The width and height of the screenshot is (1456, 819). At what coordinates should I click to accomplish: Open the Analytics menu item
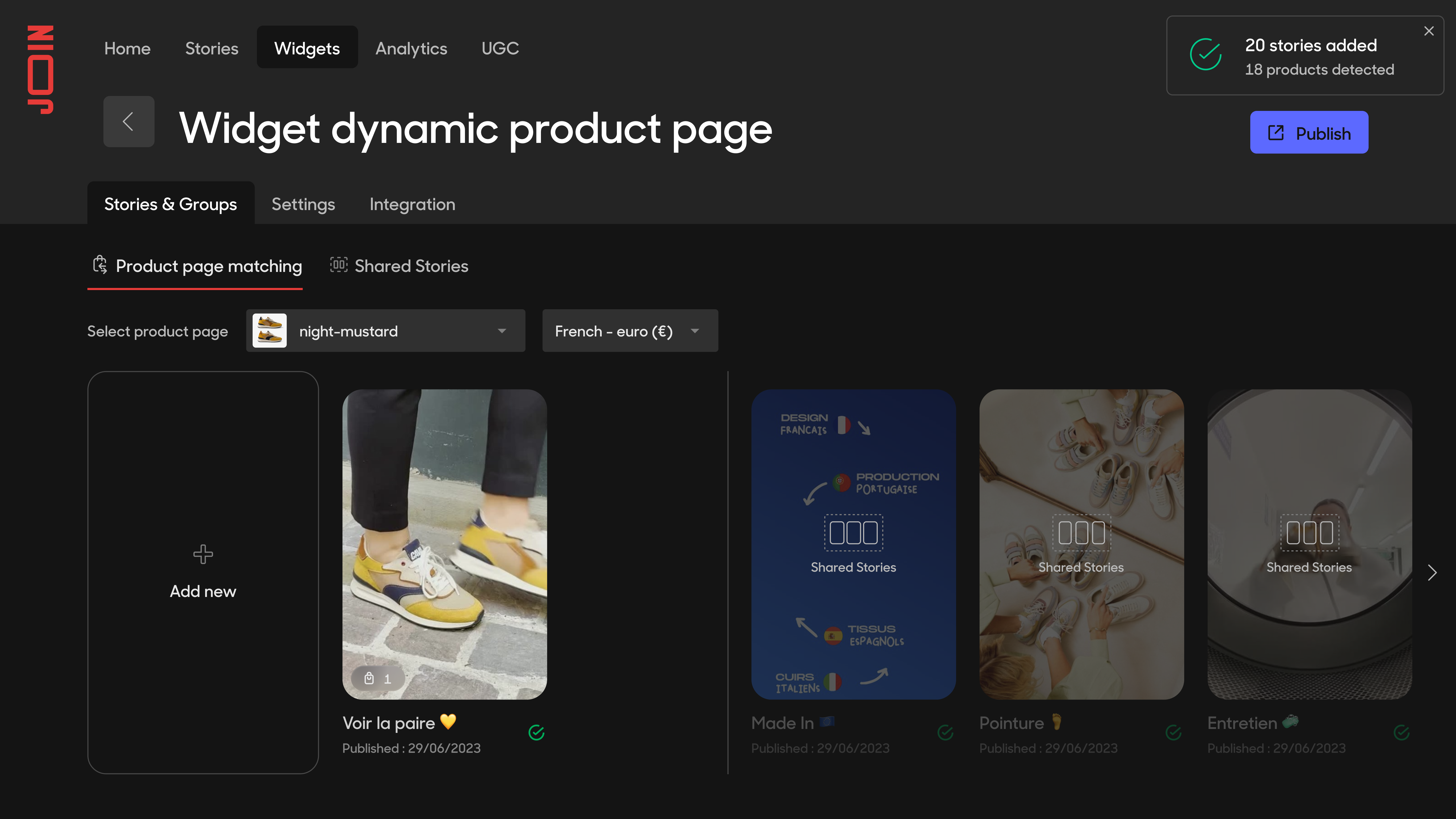pyautogui.click(x=411, y=48)
